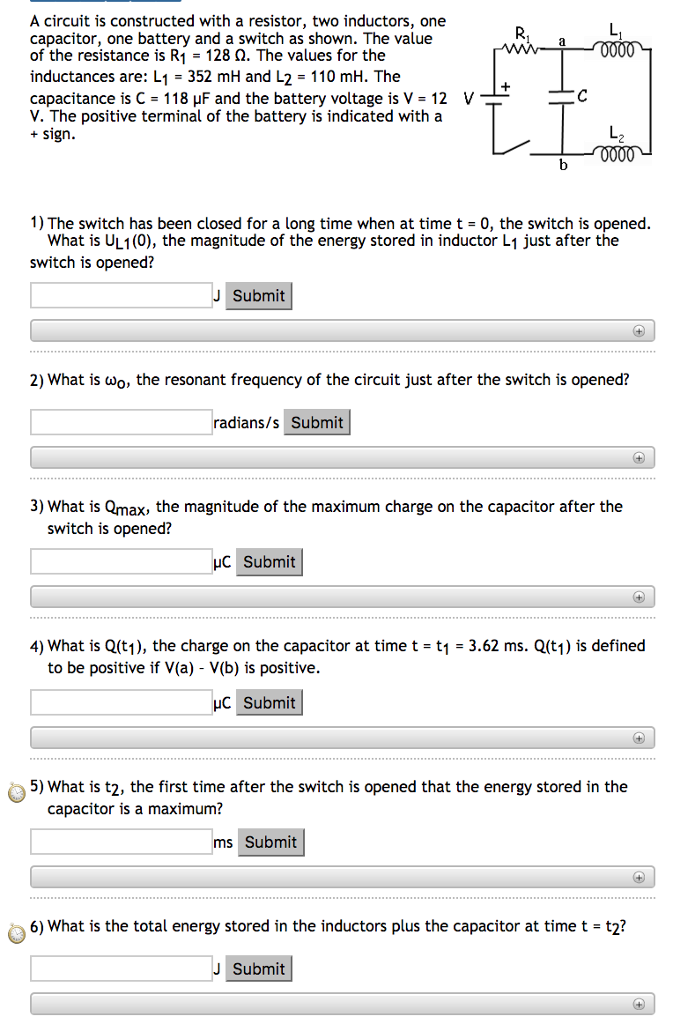Image resolution: width=673 pixels, height=1024 pixels.
Task: Click the plus icon on question 6's feedback bar
Action: pyautogui.click(x=640, y=1003)
